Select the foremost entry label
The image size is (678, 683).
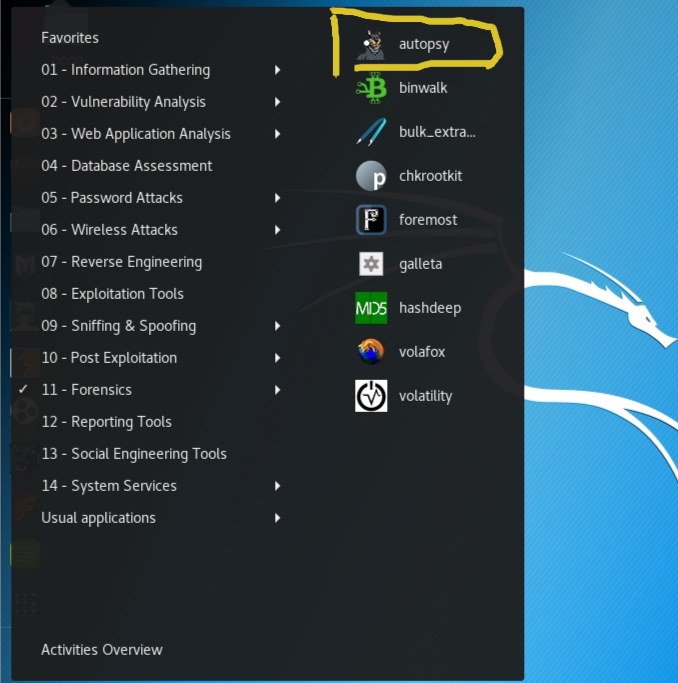428,220
